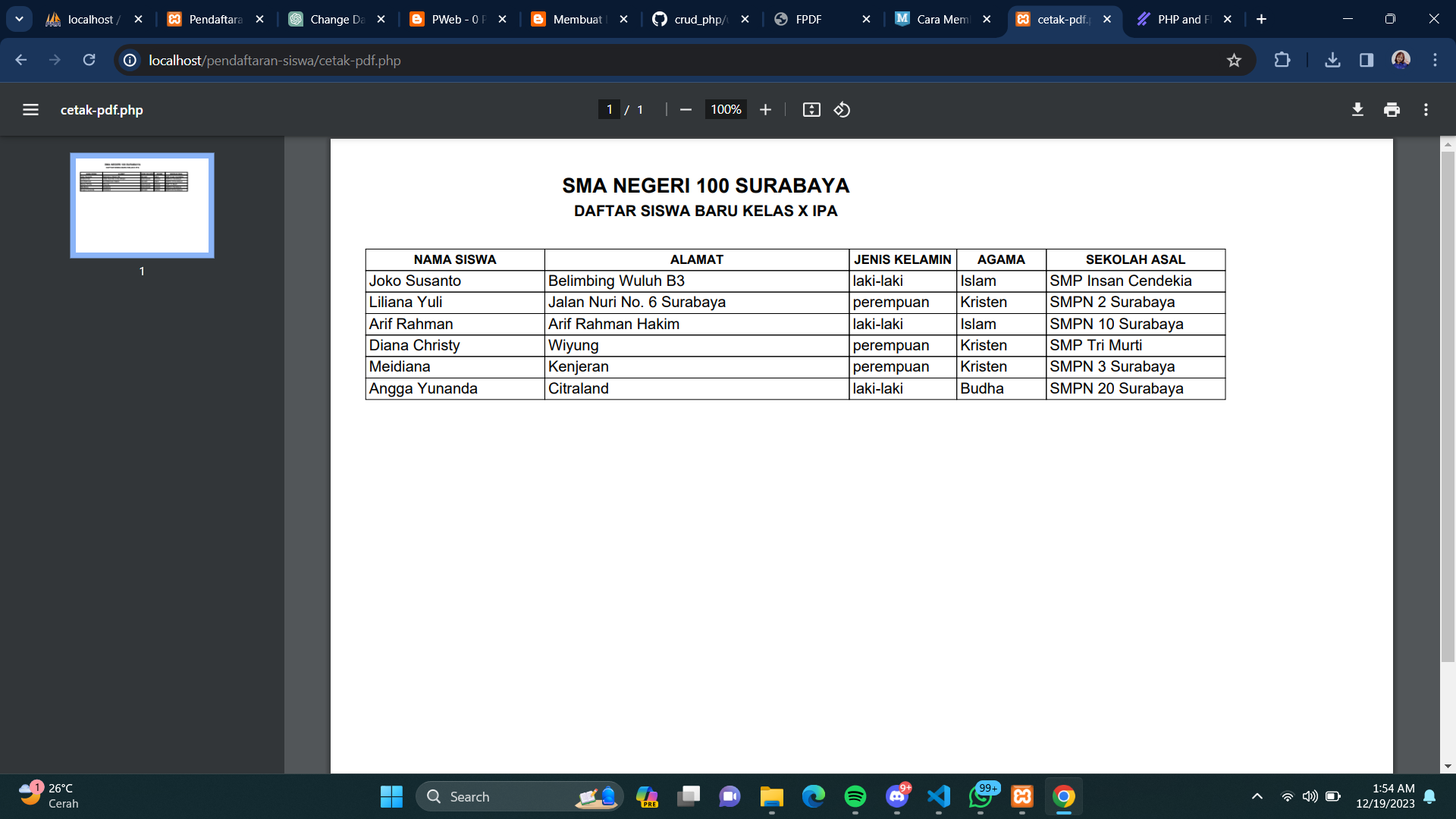1456x819 pixels.
Task: Select page 1 thumbnail in sidebar
Action: pos(142,206)
